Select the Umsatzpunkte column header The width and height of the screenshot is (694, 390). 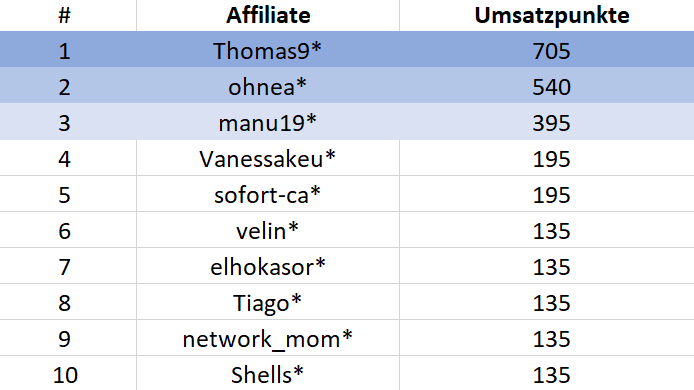[551, 15]
